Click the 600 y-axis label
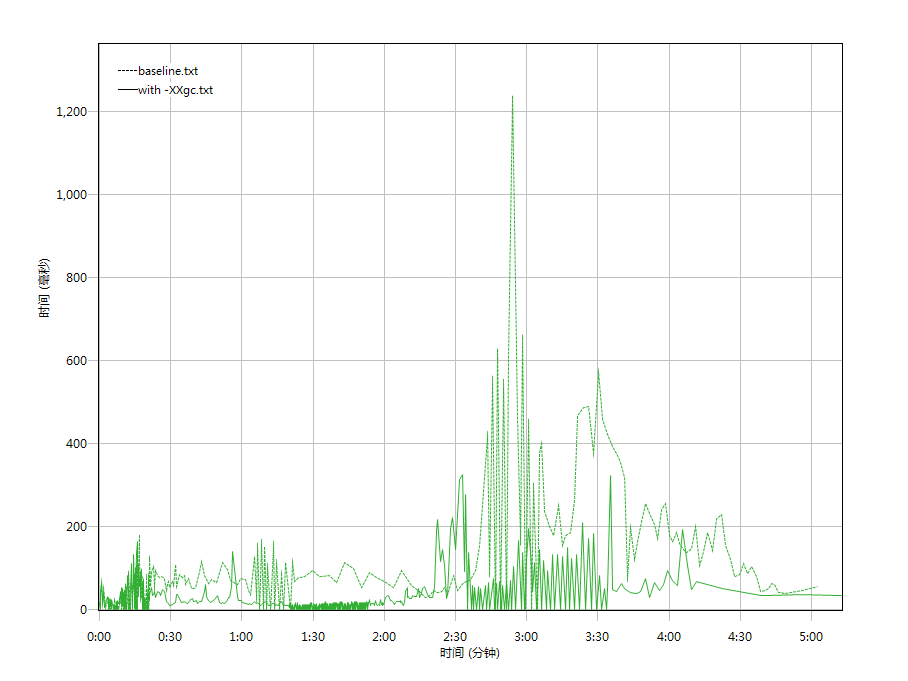Screen dimensions: 908x681 pyautogui.click(x=76, y=361)
